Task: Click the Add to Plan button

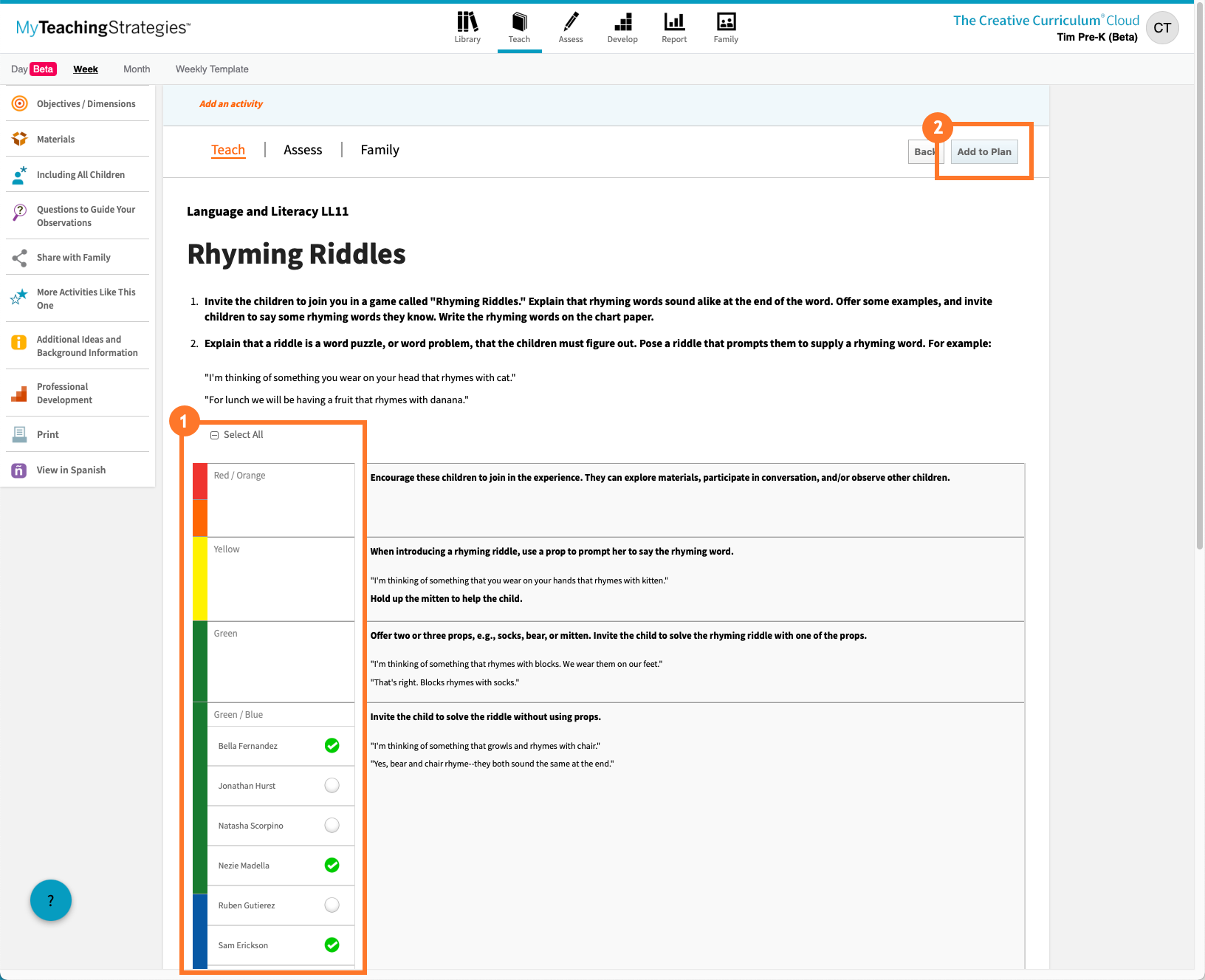Action: [983, 151]
